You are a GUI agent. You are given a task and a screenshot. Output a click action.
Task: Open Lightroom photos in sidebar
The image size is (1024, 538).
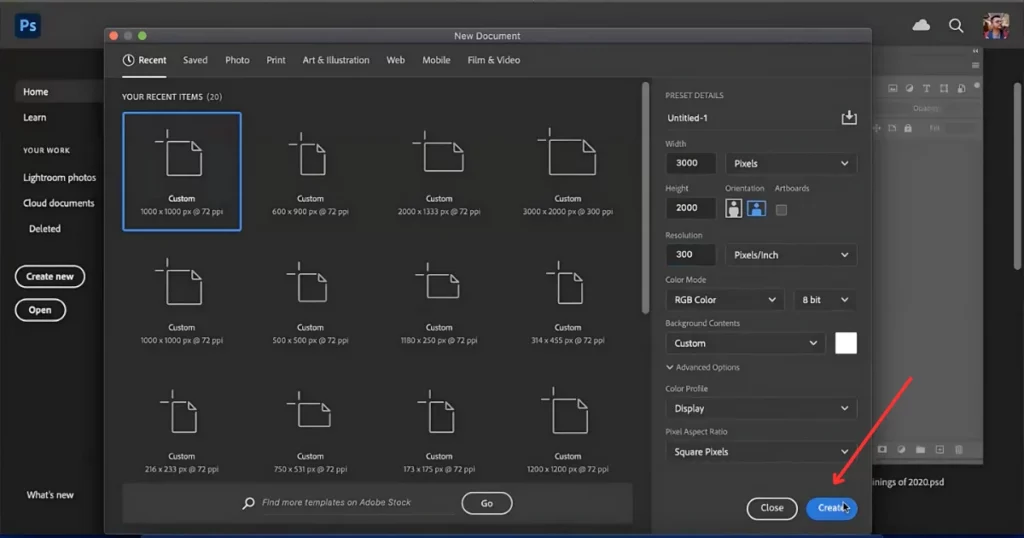tap(59, 178)
